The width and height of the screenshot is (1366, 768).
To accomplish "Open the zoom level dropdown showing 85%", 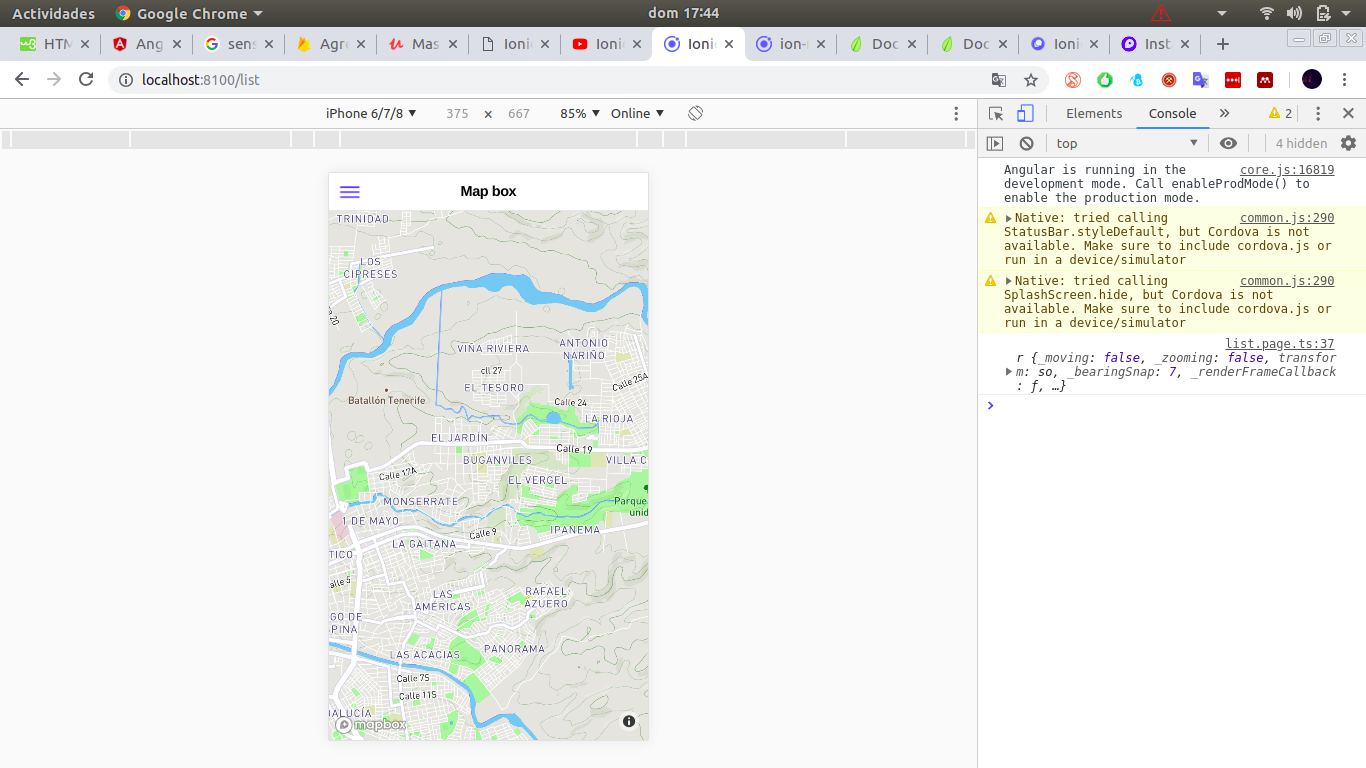I will point(578,113).
